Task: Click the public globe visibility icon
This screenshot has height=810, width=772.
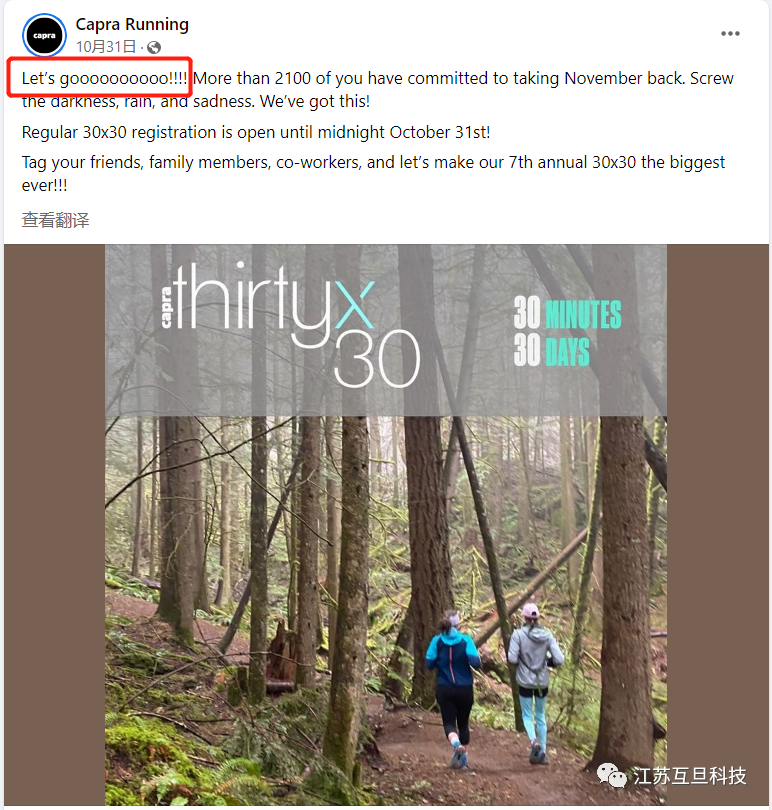Action: tap(153, 48)
